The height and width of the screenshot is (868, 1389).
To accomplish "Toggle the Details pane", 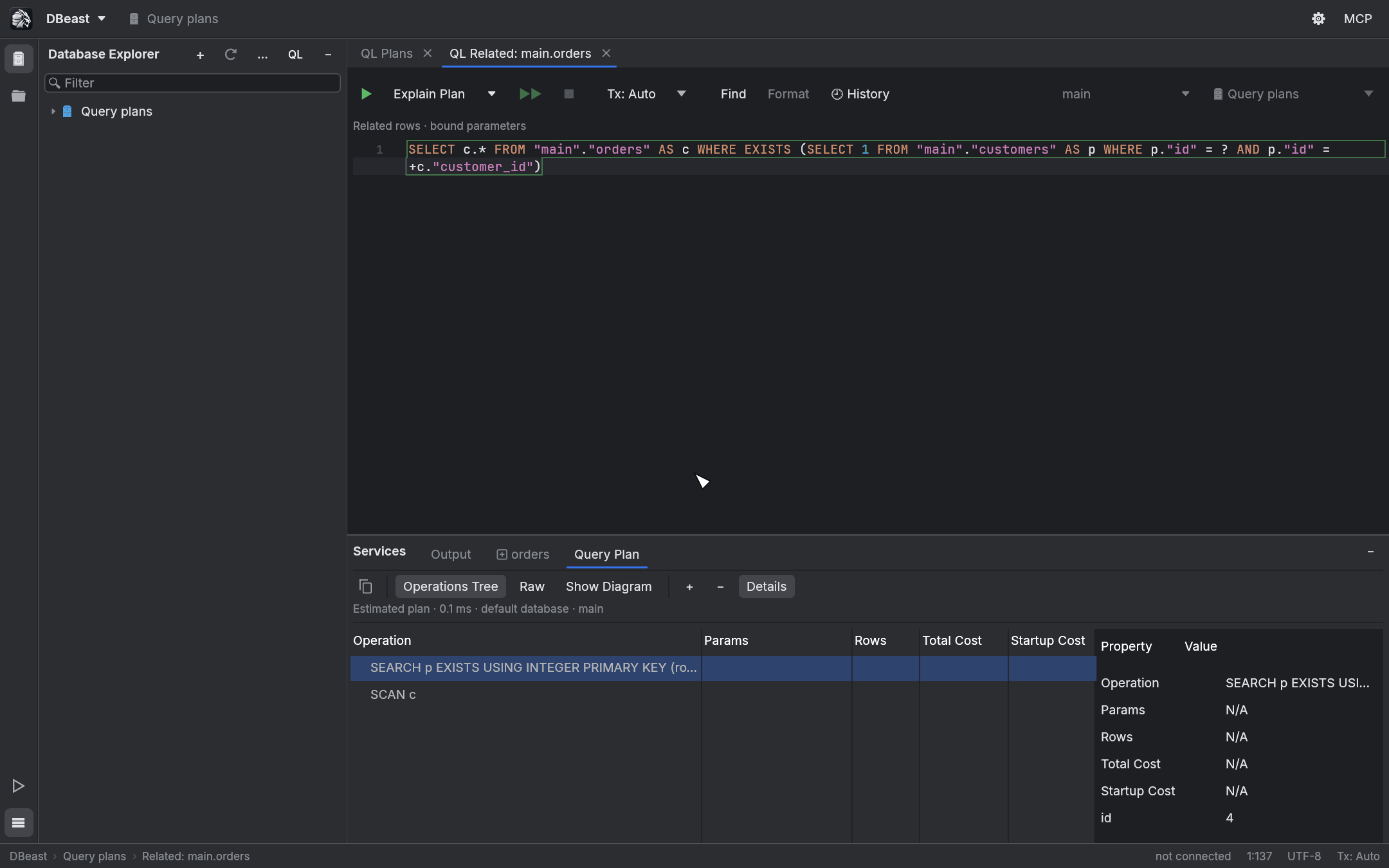I will pyautogui.click(x=767, y=586).
